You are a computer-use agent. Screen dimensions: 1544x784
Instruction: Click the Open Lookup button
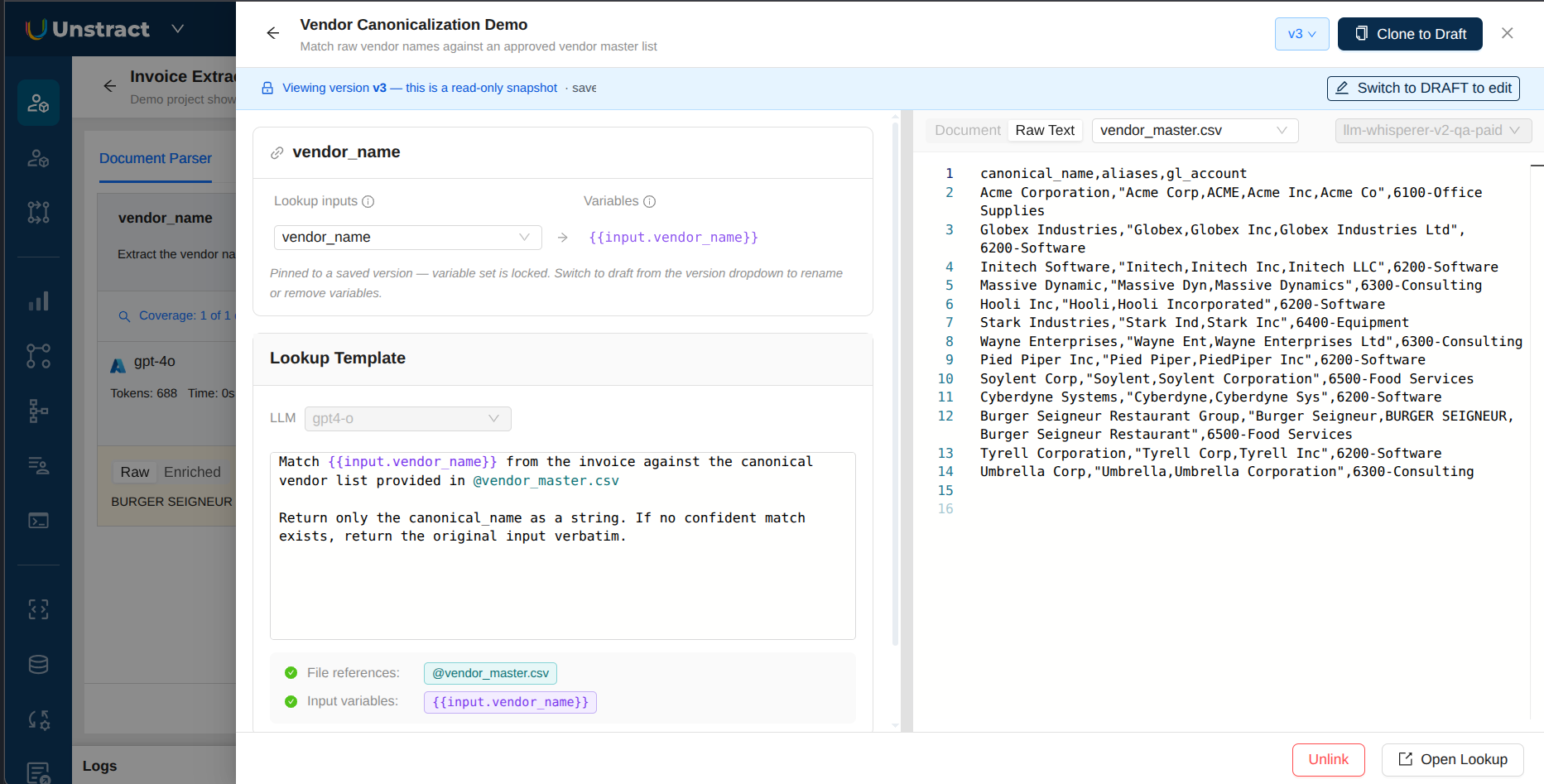tap(1453, 760)
